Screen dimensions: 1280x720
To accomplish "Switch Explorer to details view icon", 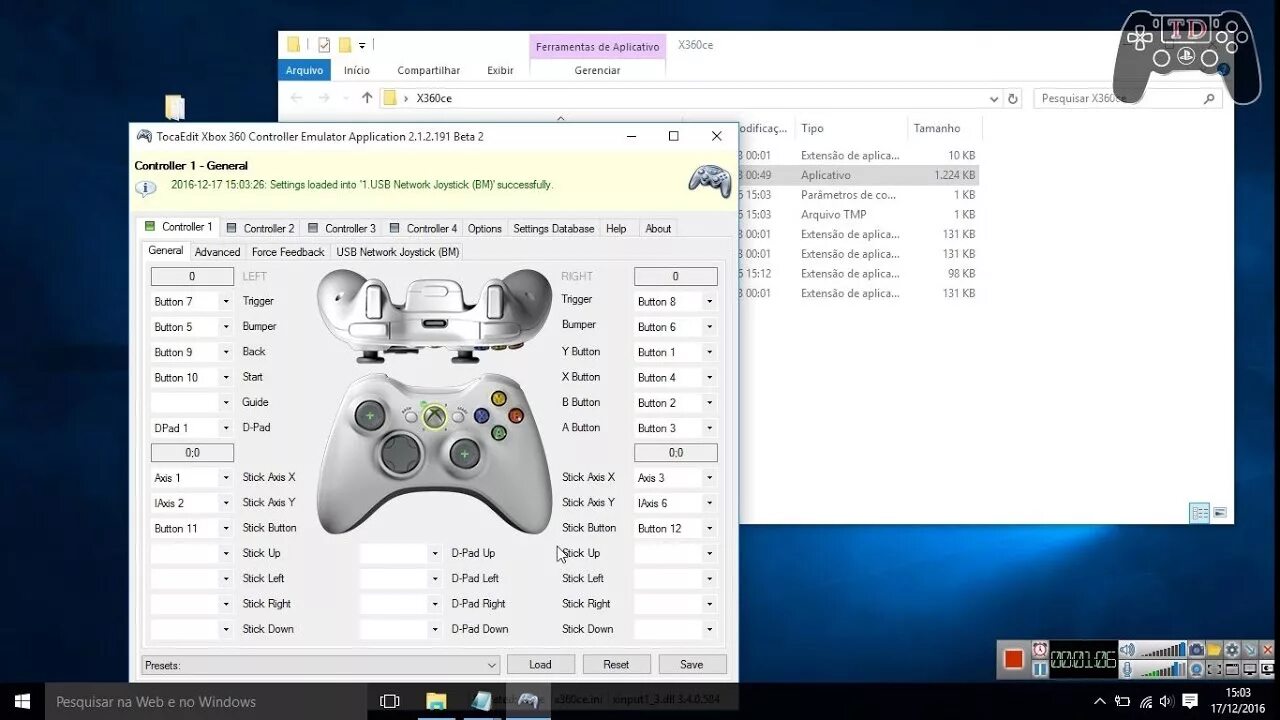I will point(1199,513).
